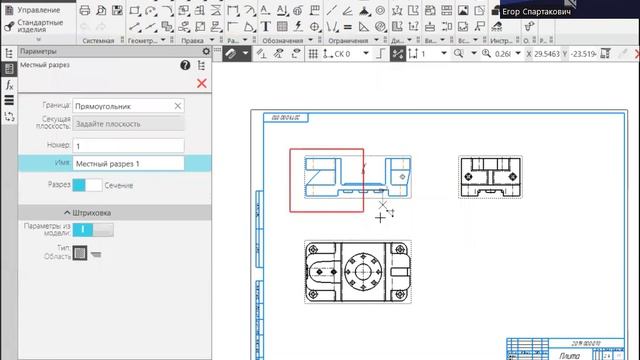This screenshot has height=360, width=640.
Task: Apply the concentric circles constraint
Action: click(x=380, y=10)
